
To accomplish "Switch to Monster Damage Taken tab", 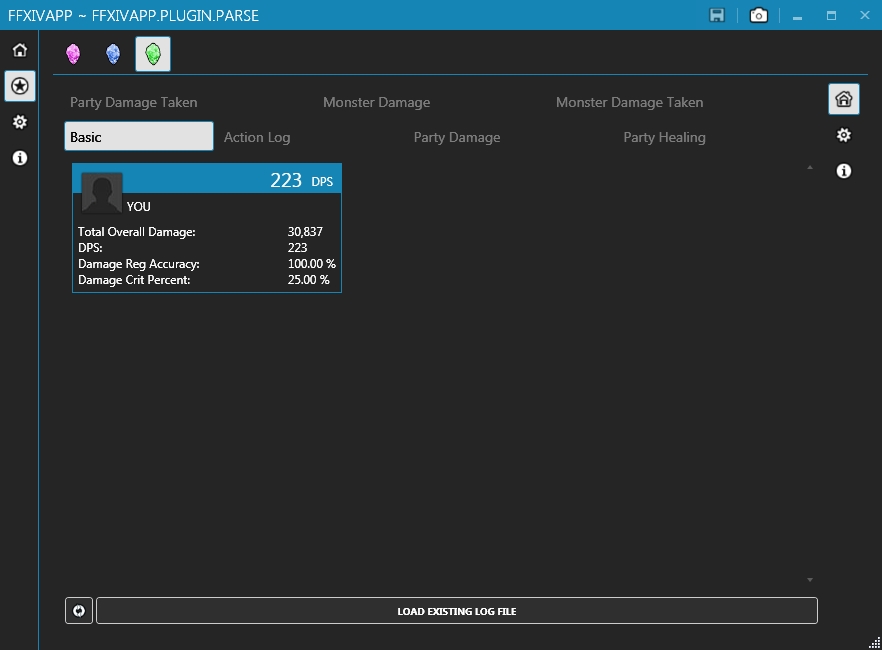I will click(629, 102).
